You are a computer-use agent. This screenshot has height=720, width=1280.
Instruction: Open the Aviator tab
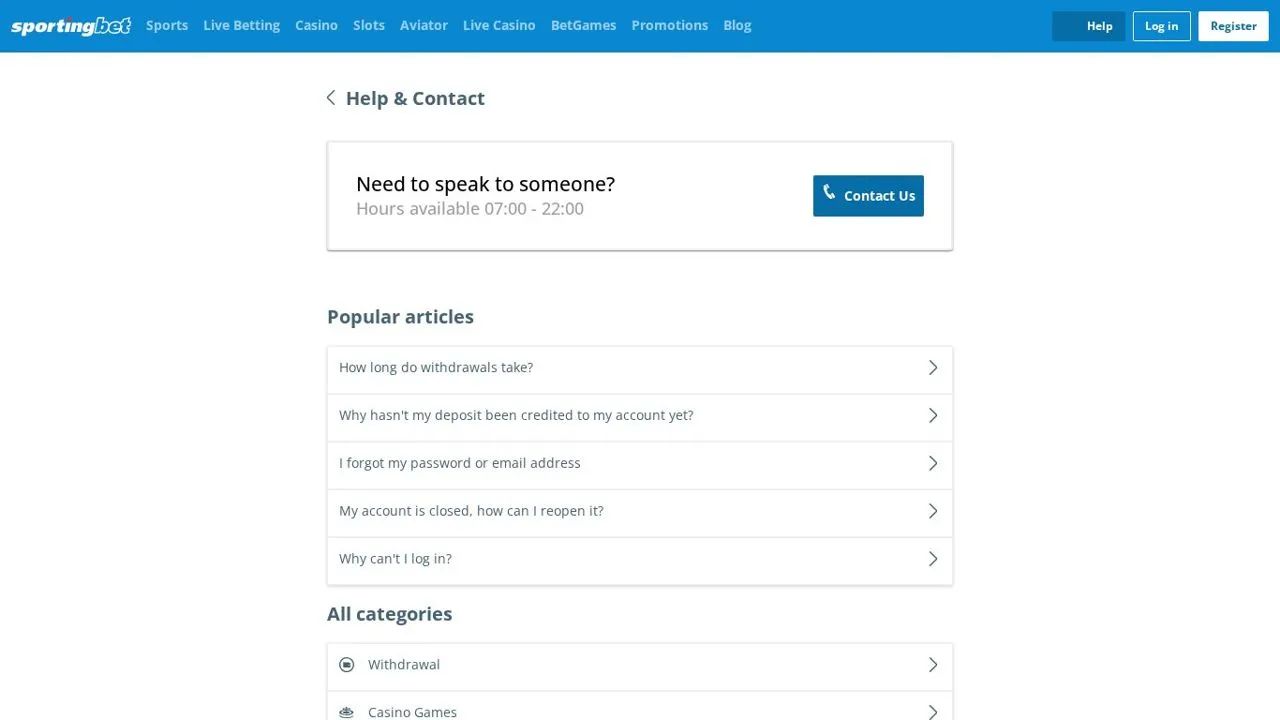click(x=424, y=25)
